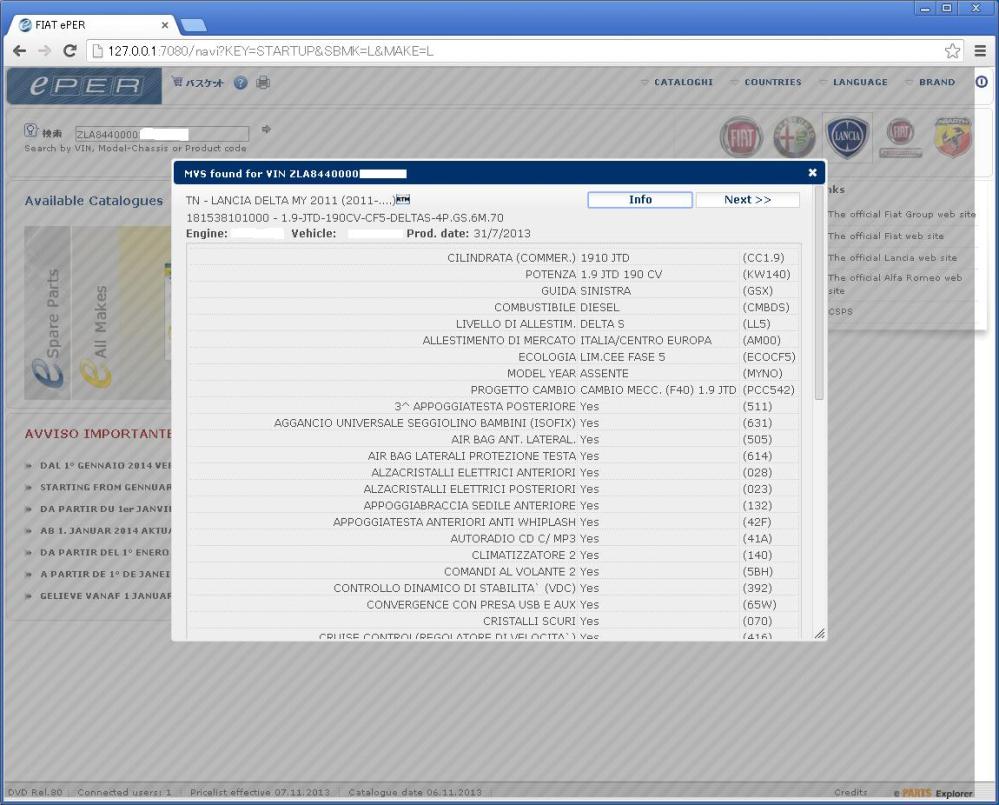Image resolution: width=999 pixels, height=805 pixels.
Task: Close the FIAT ePER browser tab
Action: (x=164, y=25)
